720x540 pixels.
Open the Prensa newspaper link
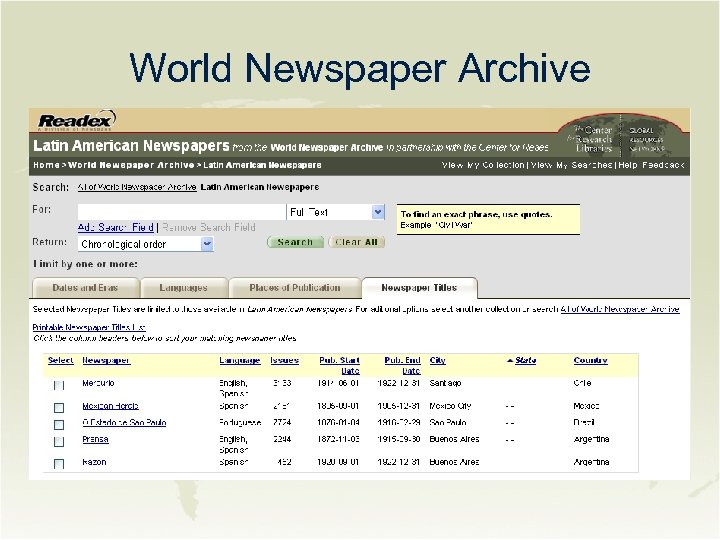96,439
